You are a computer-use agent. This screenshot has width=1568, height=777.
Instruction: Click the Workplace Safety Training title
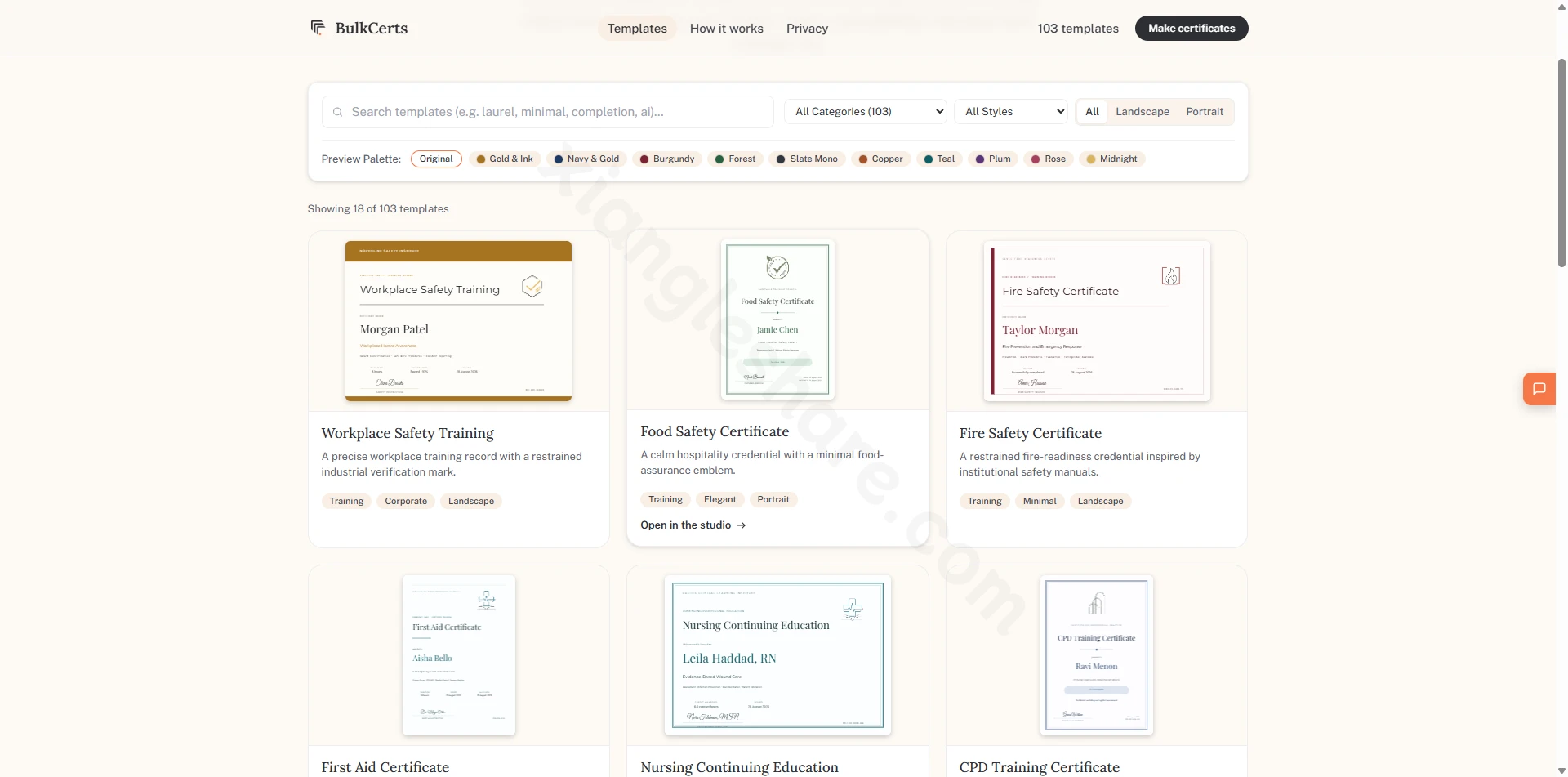pos(408,433)
